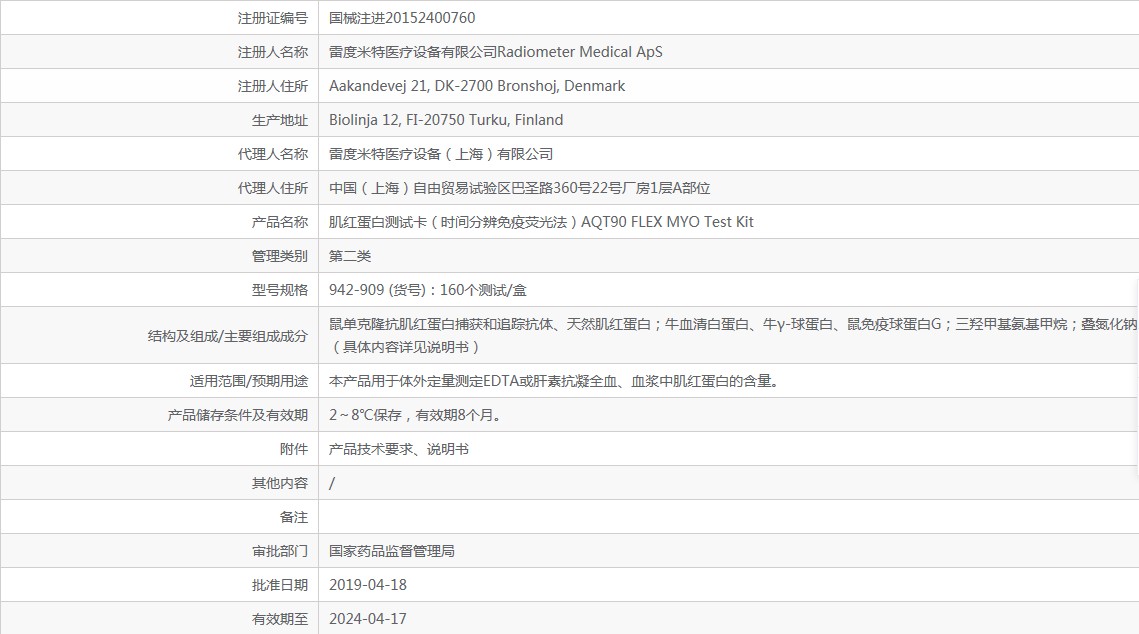
Task: Select the registration number 国械注进20152400760
Action: click(402, 18)
